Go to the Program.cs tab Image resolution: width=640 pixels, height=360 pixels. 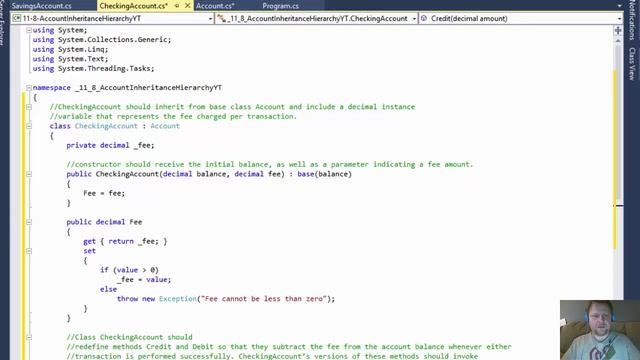tap(280, 6)
